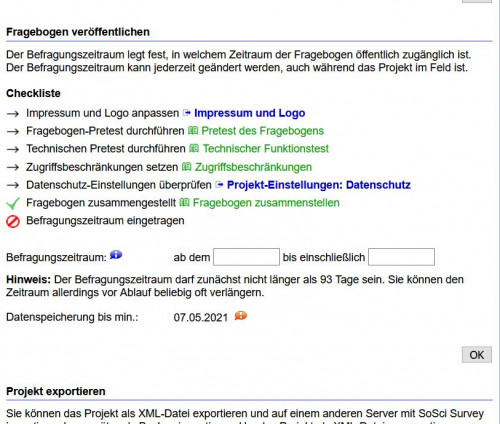The height and width of the screenshot is (424, 500).
Task: Click the red prohibited icon before Befragungszeitraum eingetragen
Action: pos(13,221)
